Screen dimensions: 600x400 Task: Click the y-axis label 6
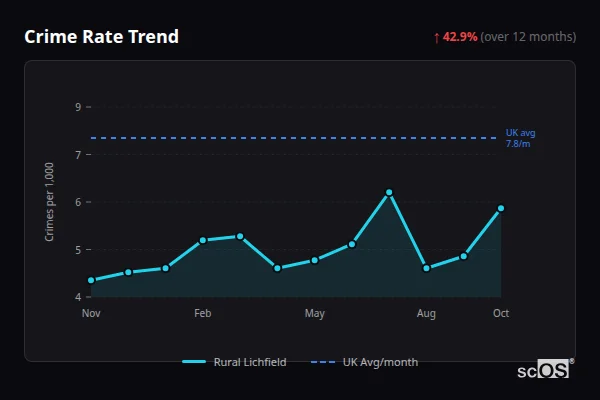[78, 202]
